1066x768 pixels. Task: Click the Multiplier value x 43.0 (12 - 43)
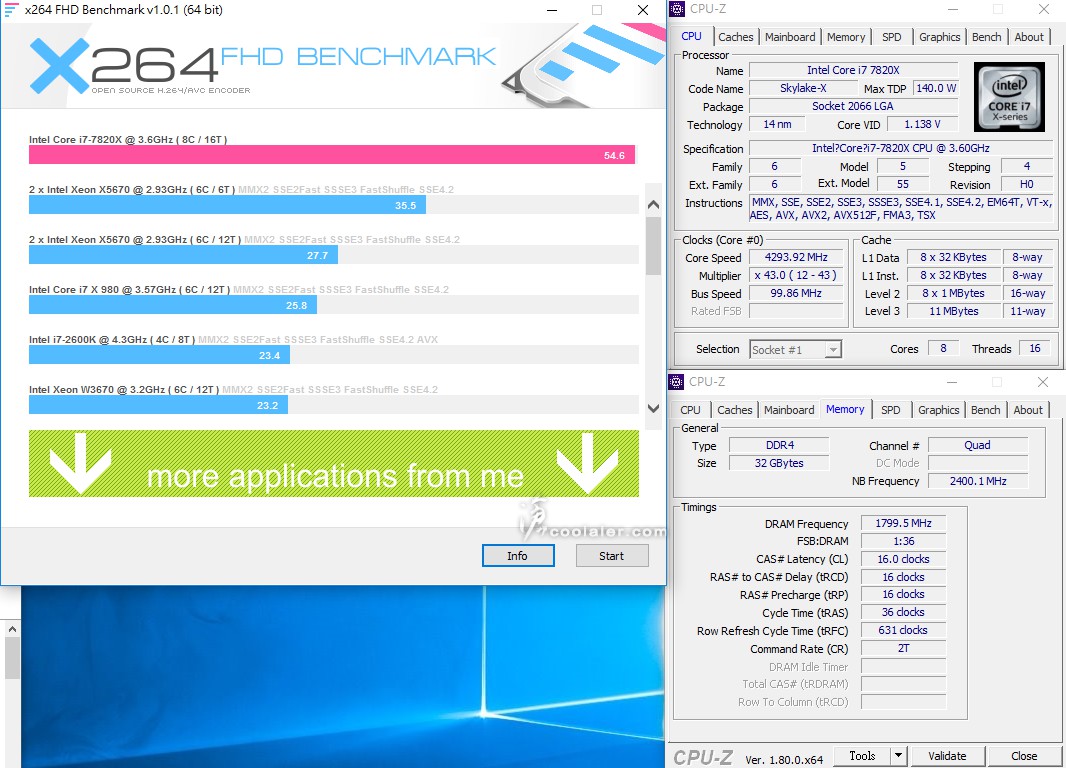coord(796,275)
